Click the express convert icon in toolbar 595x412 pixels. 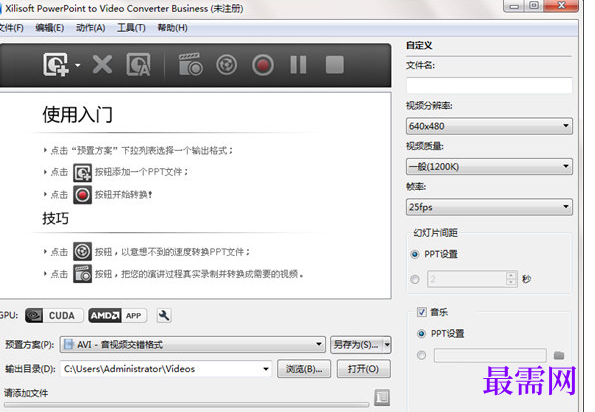tap(227, 65)
